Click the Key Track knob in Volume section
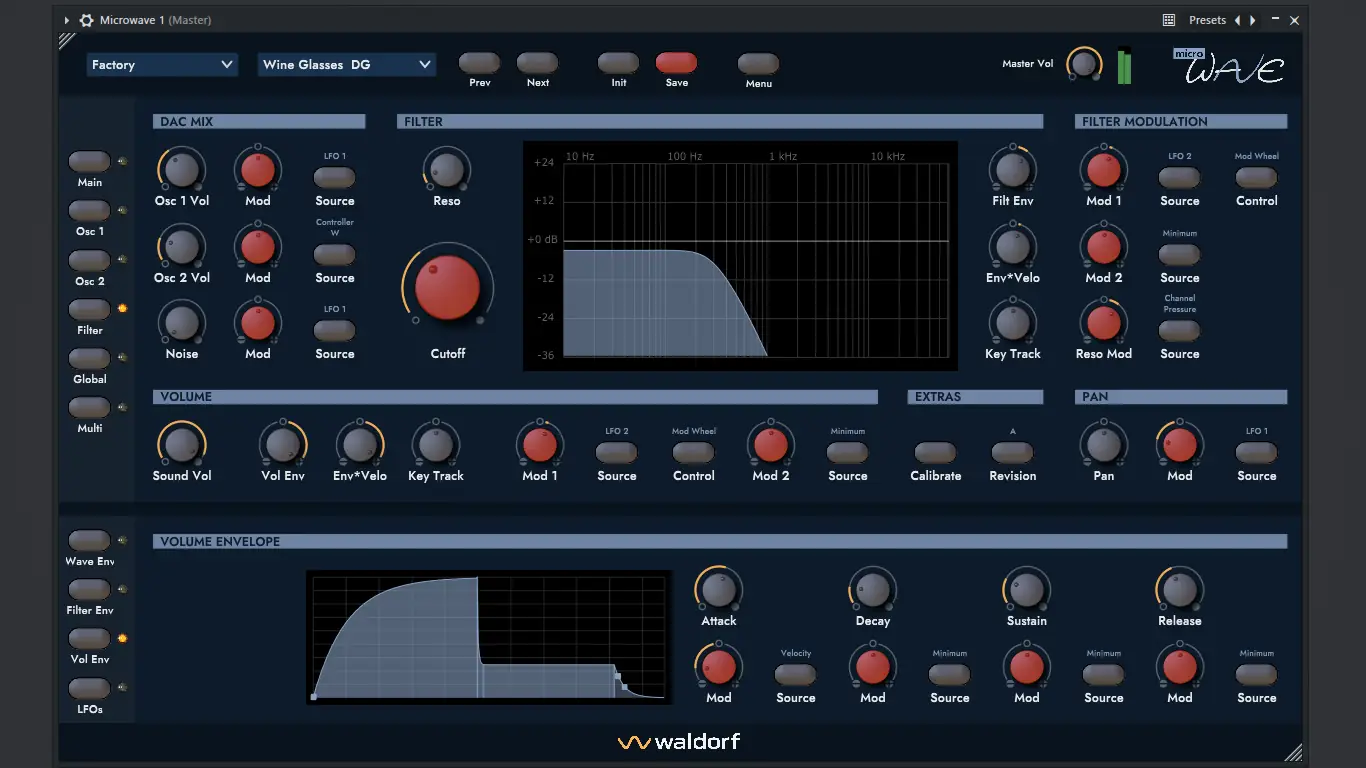 coord(436,444)
